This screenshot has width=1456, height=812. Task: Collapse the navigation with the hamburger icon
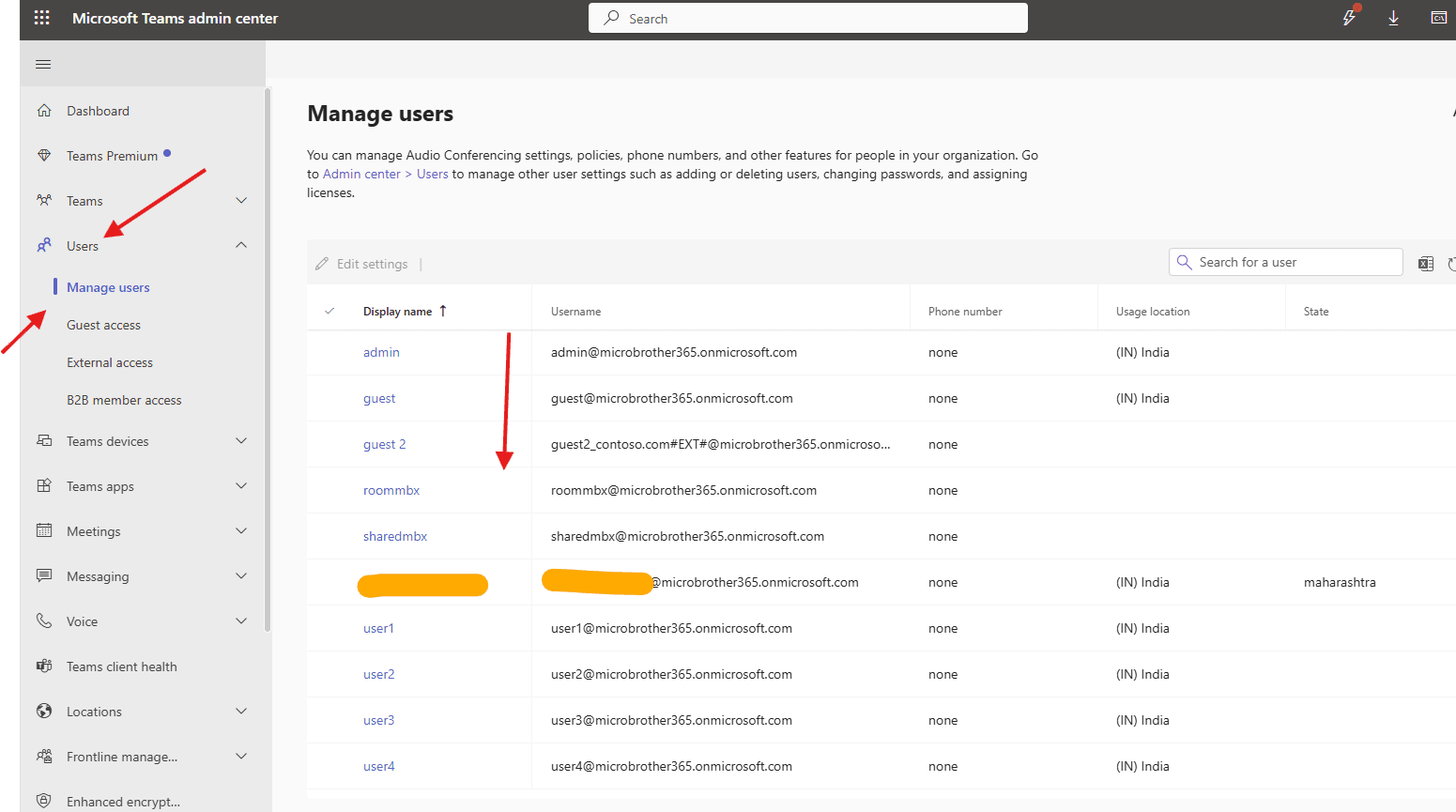pos(42,64)
